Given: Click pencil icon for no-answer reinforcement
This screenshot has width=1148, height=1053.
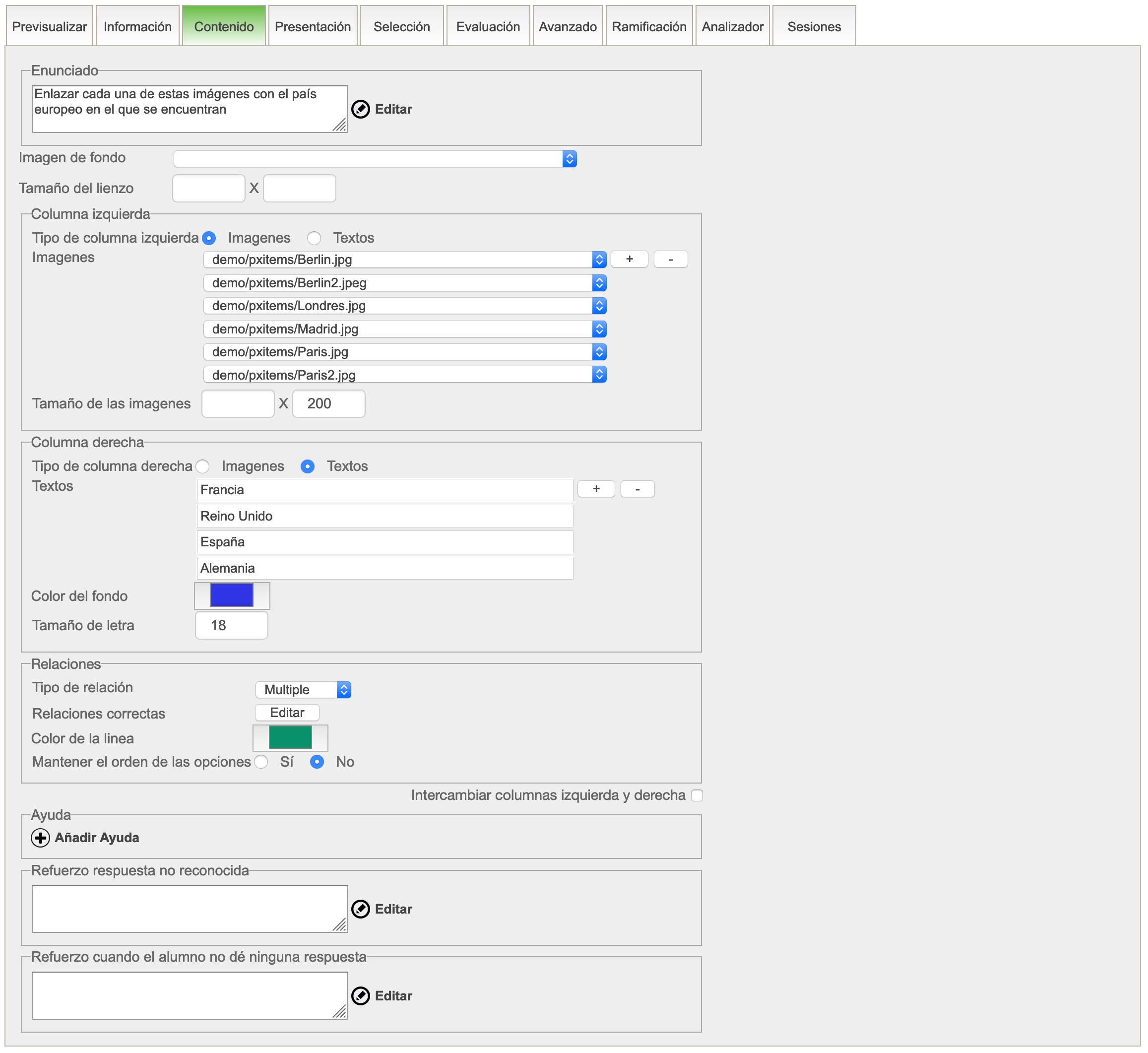Looking at the screenshot, I should (361, 995).
